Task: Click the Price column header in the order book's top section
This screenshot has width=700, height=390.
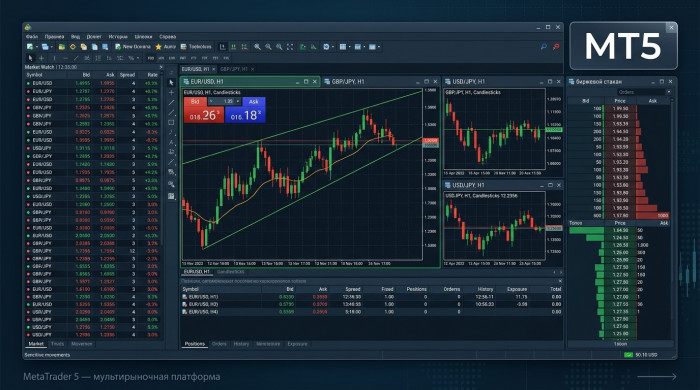Action: (620, 101)
